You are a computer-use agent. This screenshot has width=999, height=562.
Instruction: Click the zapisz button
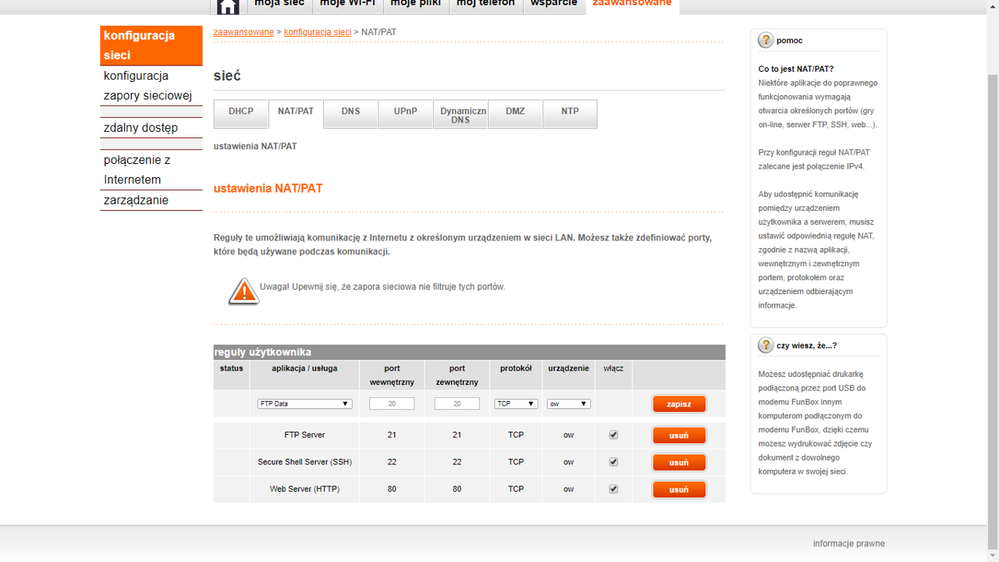pyautogui.click(x=679, y=404)
